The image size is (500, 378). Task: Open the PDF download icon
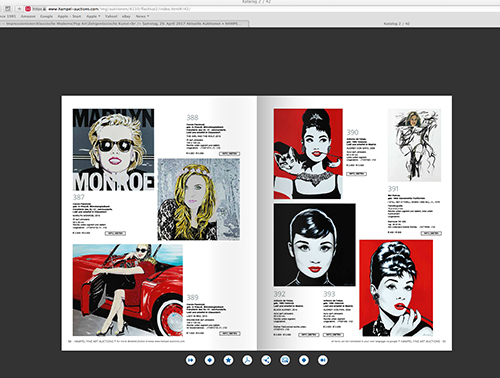[247, 360]
